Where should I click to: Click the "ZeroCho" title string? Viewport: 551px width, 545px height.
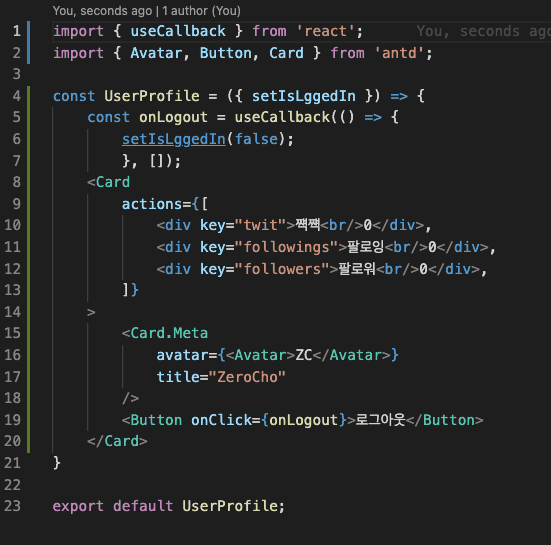[247, 377]
